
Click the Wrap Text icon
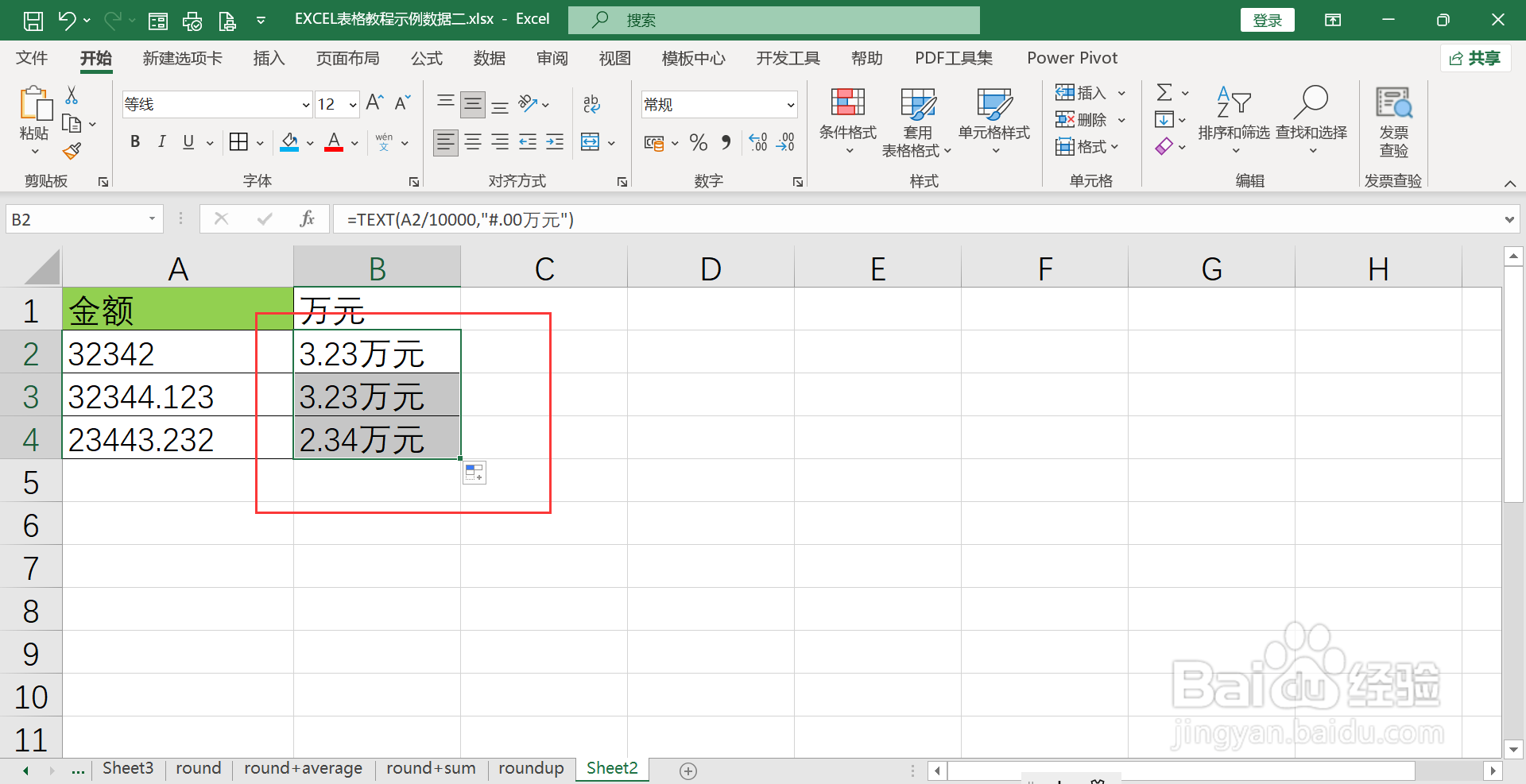point(591,103)
